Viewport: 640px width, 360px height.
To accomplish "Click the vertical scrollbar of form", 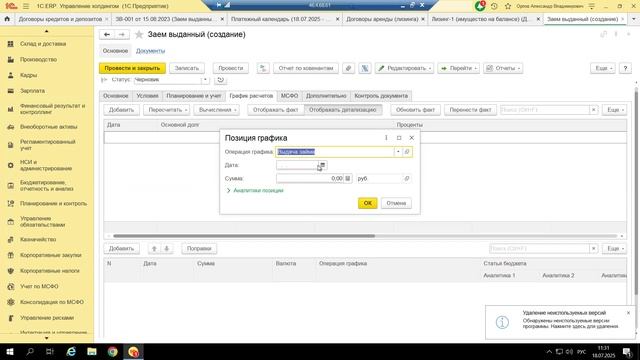I will 636,192.
